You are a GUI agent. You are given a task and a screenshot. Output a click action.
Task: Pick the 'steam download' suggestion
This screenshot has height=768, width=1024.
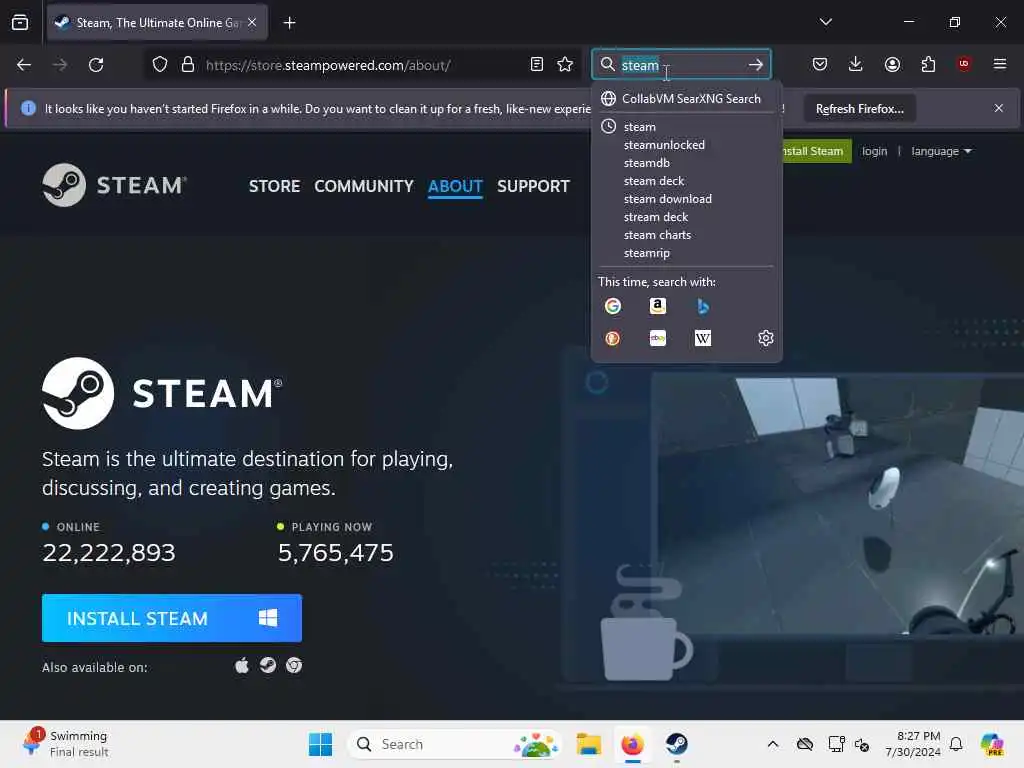[x=686, y=199]
